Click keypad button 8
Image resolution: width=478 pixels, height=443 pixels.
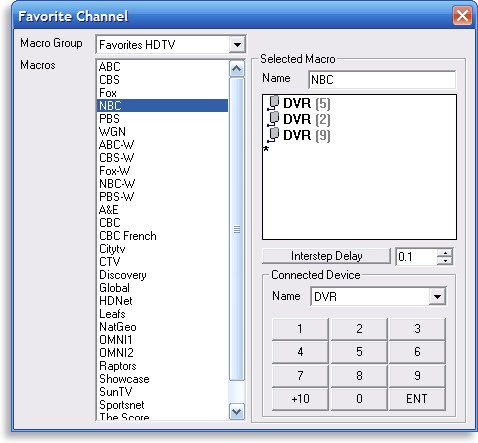[x=359, y=376]
